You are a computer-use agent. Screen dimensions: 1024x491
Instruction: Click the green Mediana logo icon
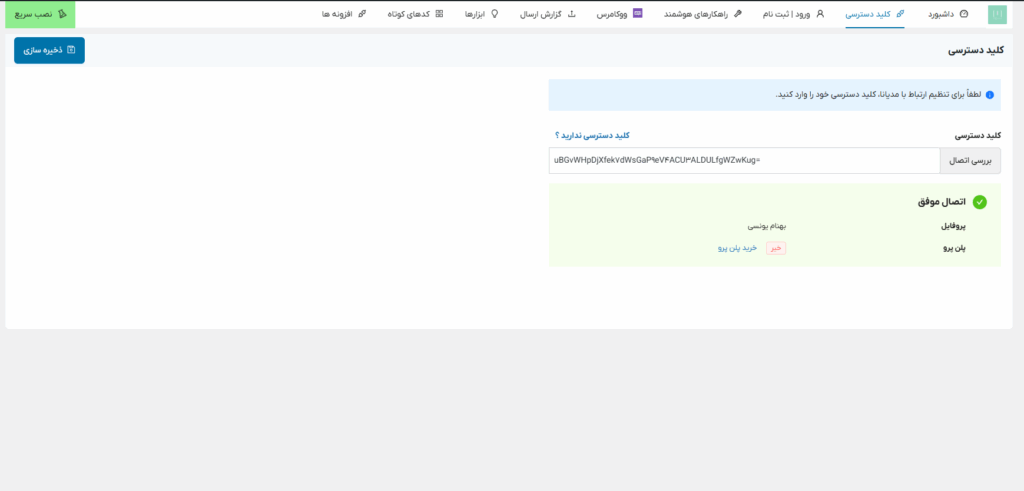point(997,14)
